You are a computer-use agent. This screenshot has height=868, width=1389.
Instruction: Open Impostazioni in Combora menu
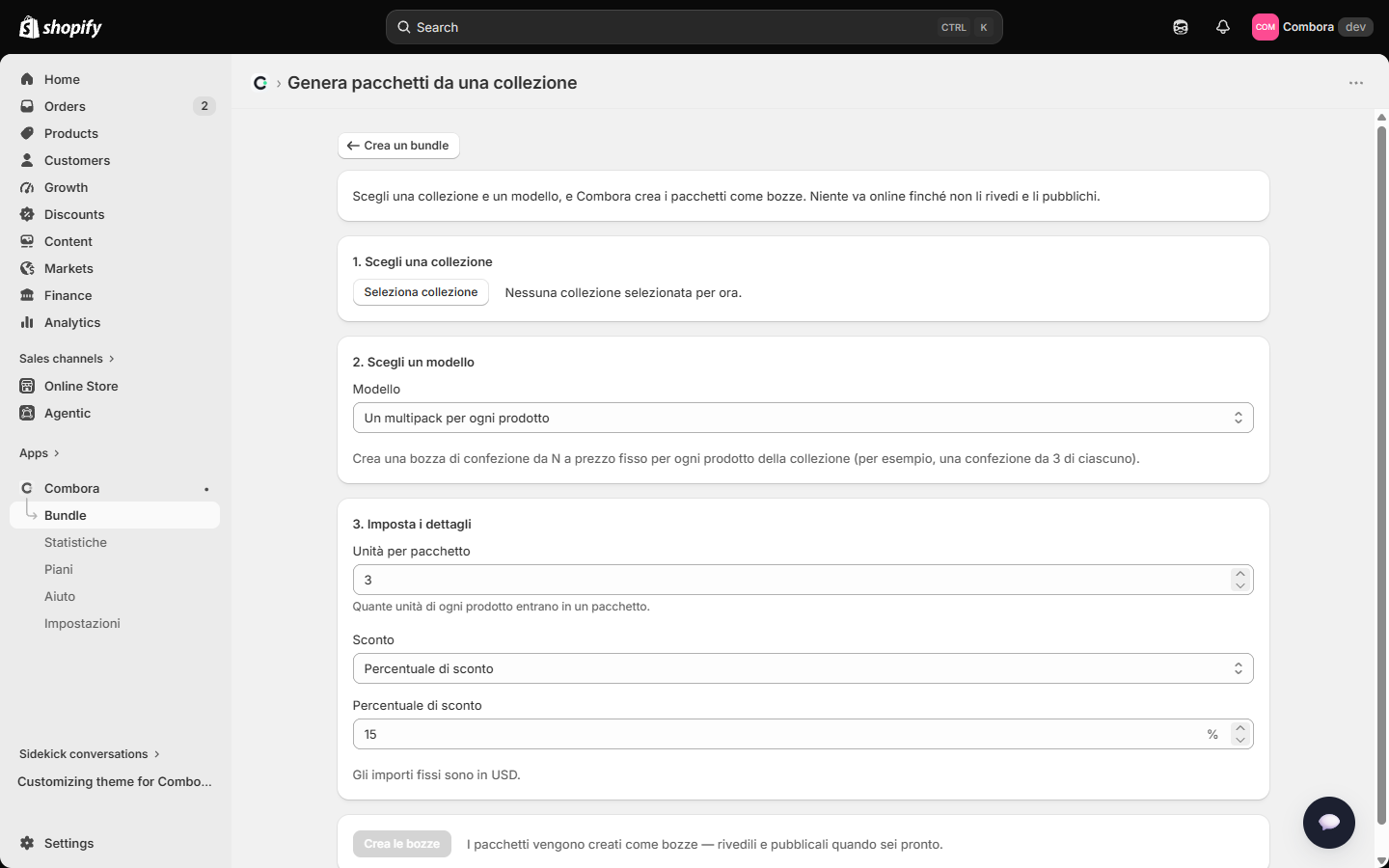[x=82, y=623]
